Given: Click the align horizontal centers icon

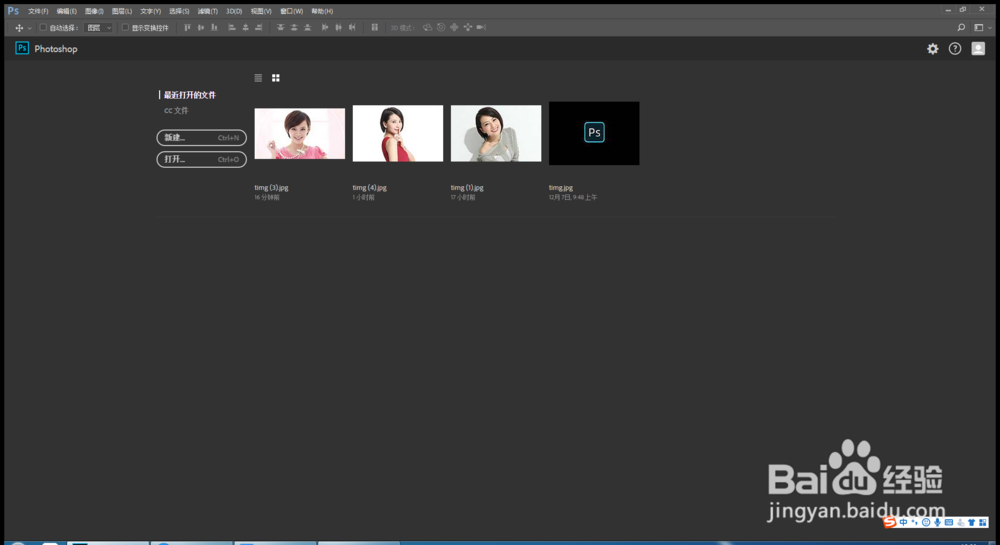Looking at the screenshot, I should tap(246, 27).
